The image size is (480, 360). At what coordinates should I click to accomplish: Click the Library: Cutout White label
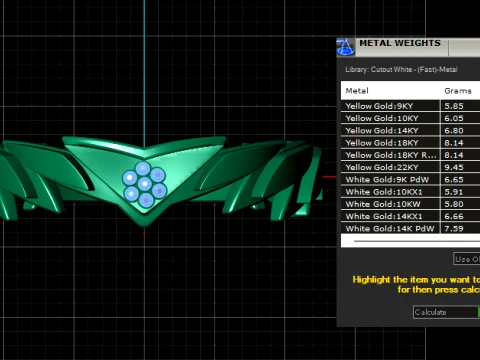click(x=401, y=70)
